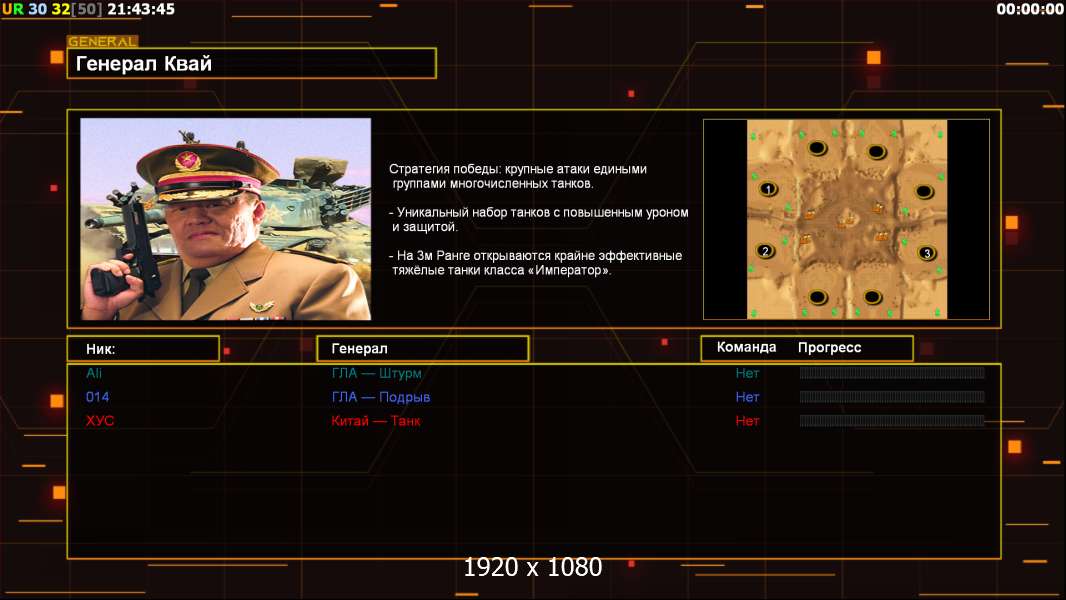The image size is (1066, 600).
Task: Click team value "Нет" in 014's row
Action: tap(747, 397)
